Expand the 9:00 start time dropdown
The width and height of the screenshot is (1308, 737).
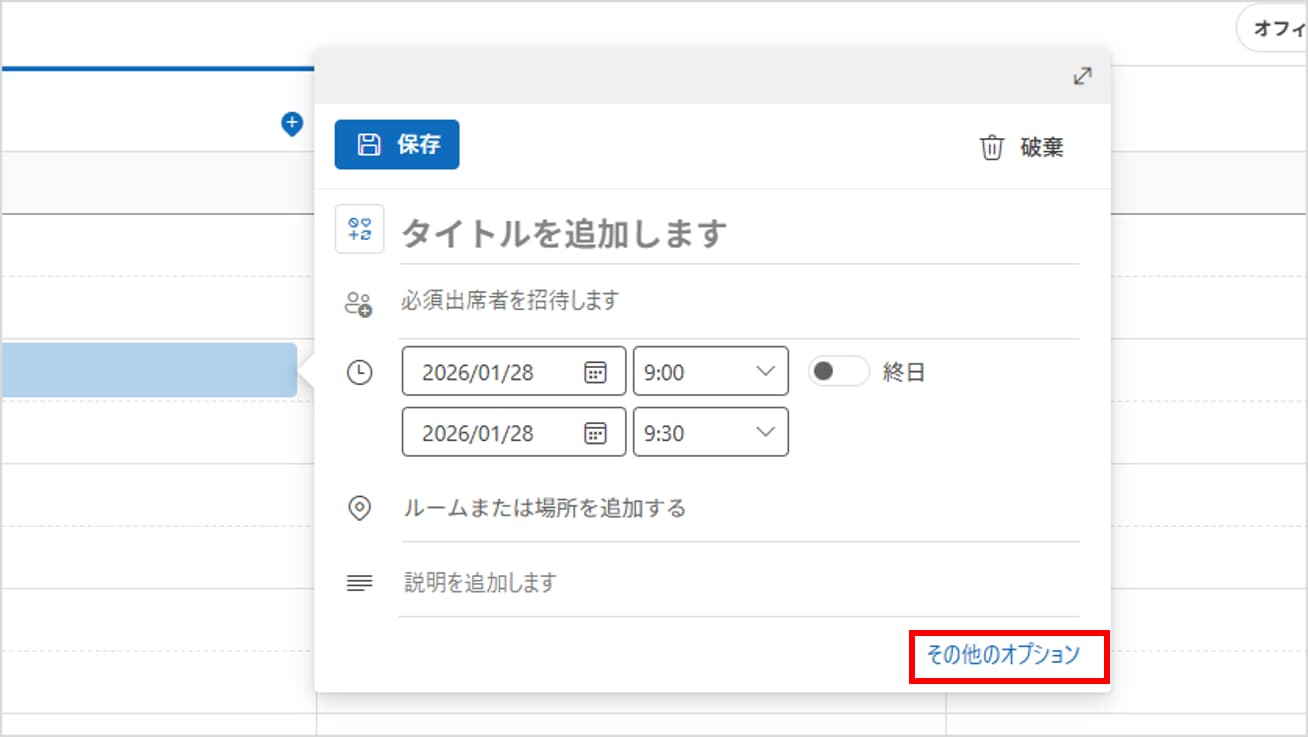coord(765,372)
